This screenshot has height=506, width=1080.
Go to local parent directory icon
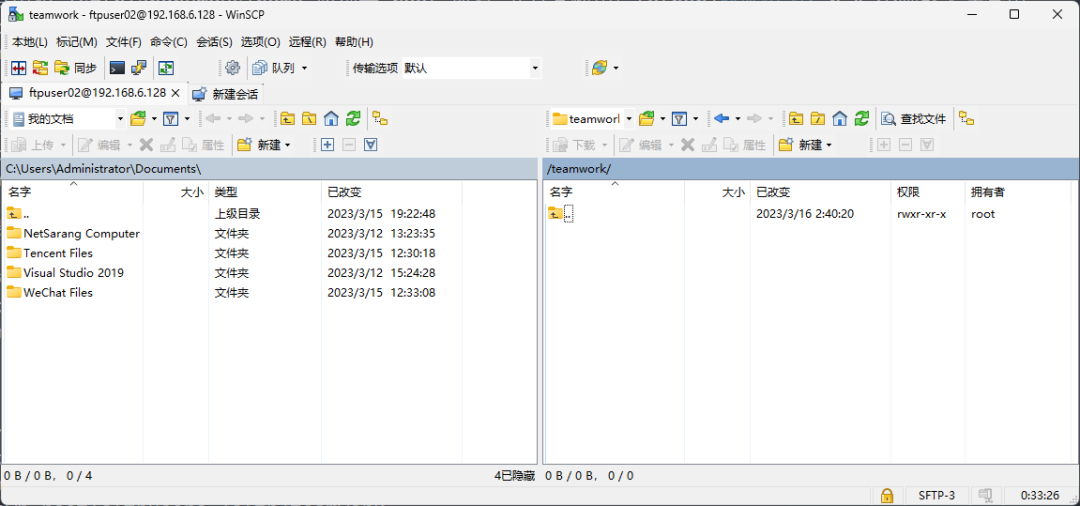click(288, 119)
